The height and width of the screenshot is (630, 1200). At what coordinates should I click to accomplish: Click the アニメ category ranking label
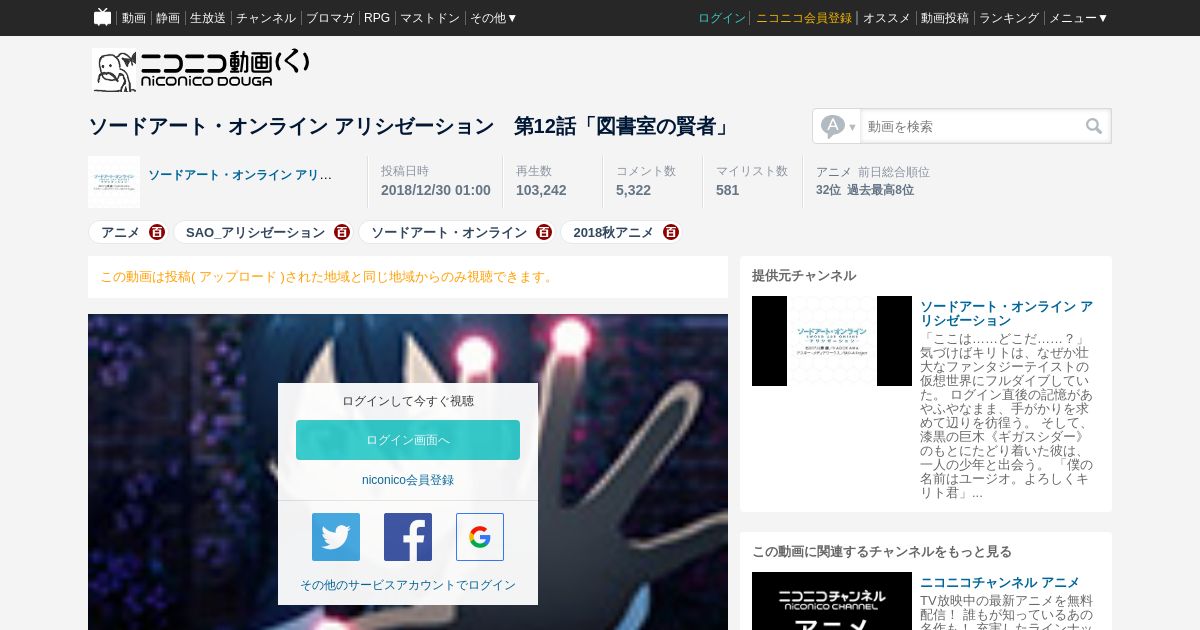pos(834,172)
